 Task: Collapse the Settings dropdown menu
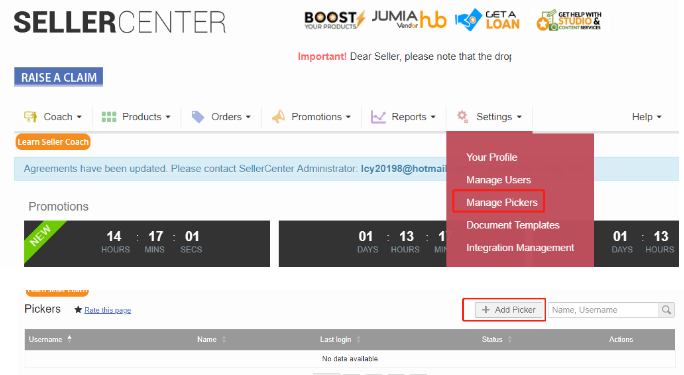tap(489, 116)
